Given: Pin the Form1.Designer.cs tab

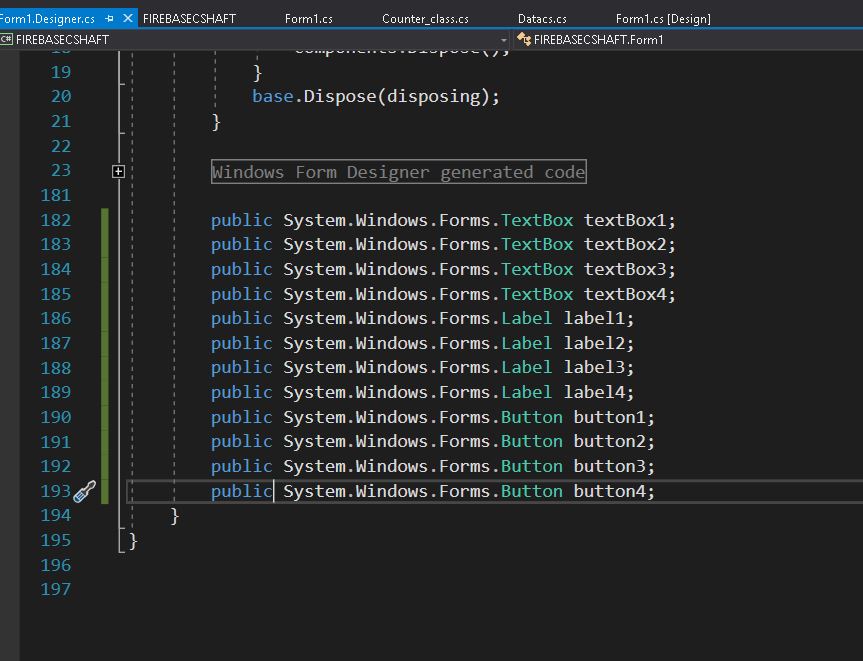Looking at the screenshot, I should (111, 17).
